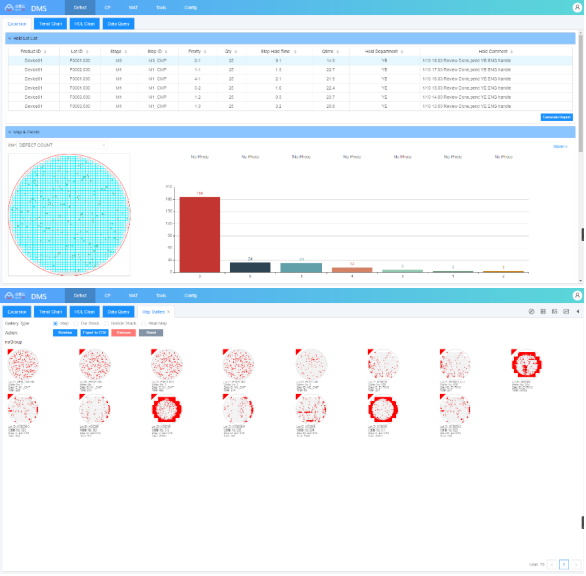The width and height of the screenshot is (586, 576).
Task: Open the user profile icon in top header
Action: (577, 7)
